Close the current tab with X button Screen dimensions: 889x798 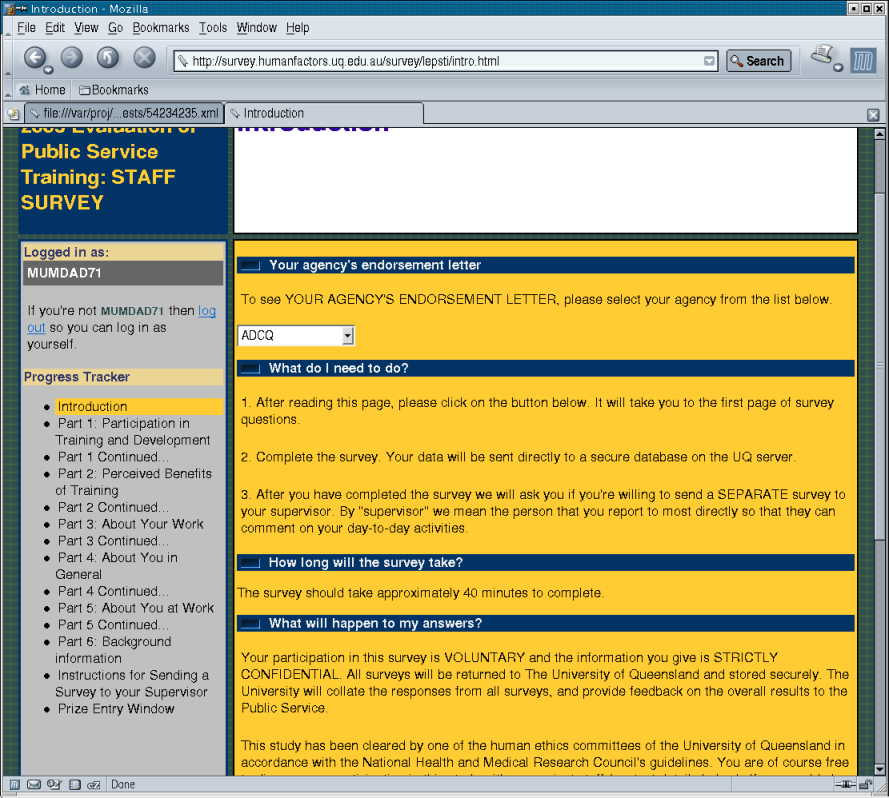coord(873,115)
